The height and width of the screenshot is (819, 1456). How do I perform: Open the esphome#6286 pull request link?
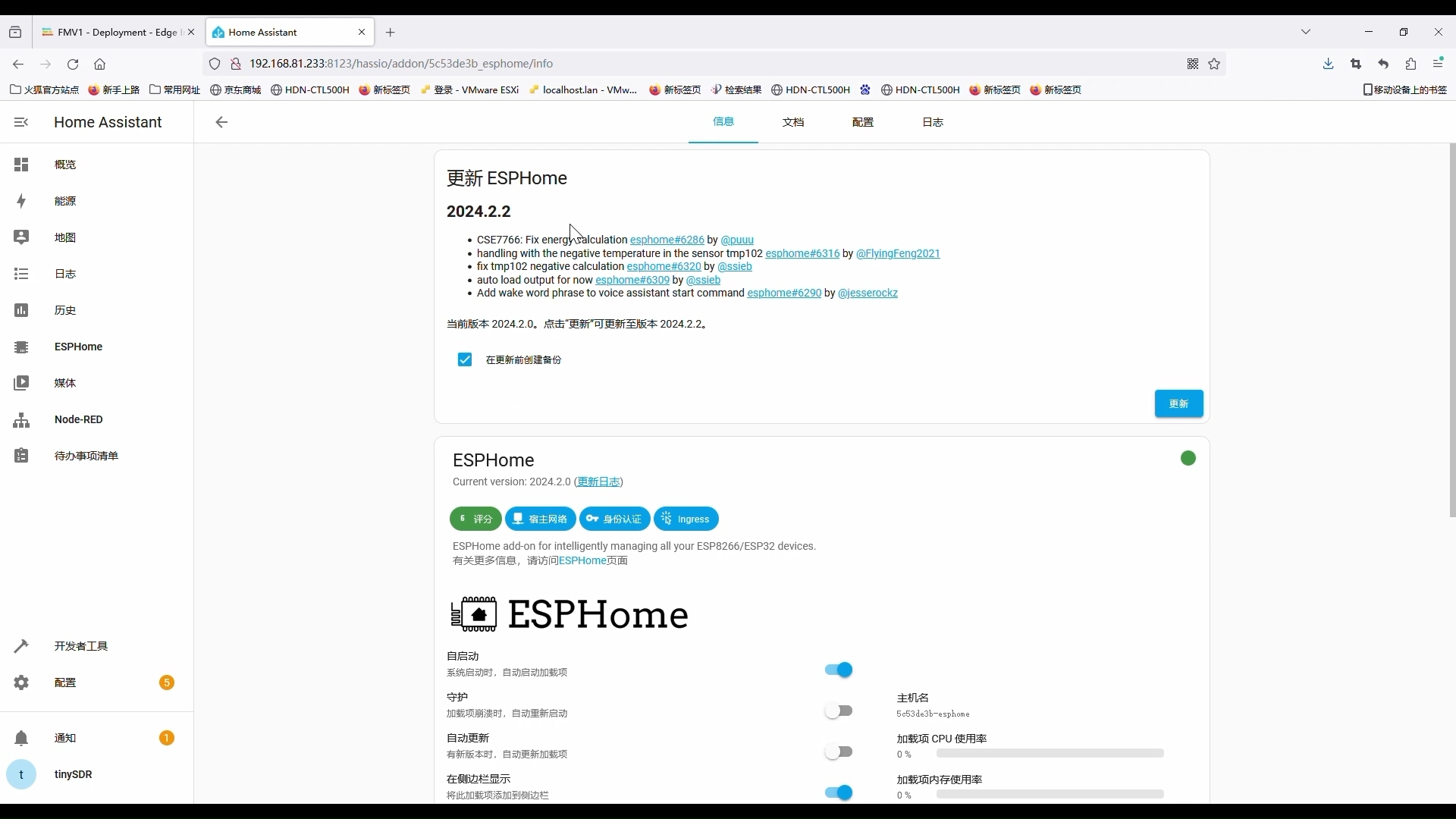click(x=667, y=240)
